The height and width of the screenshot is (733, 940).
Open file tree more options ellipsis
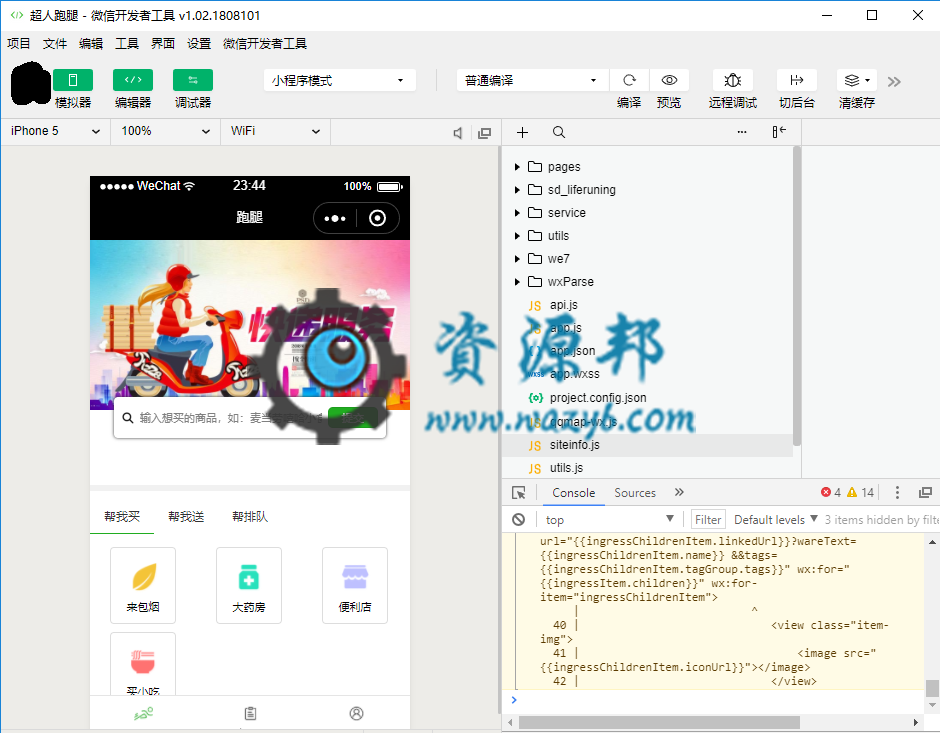tap(742, 132)
